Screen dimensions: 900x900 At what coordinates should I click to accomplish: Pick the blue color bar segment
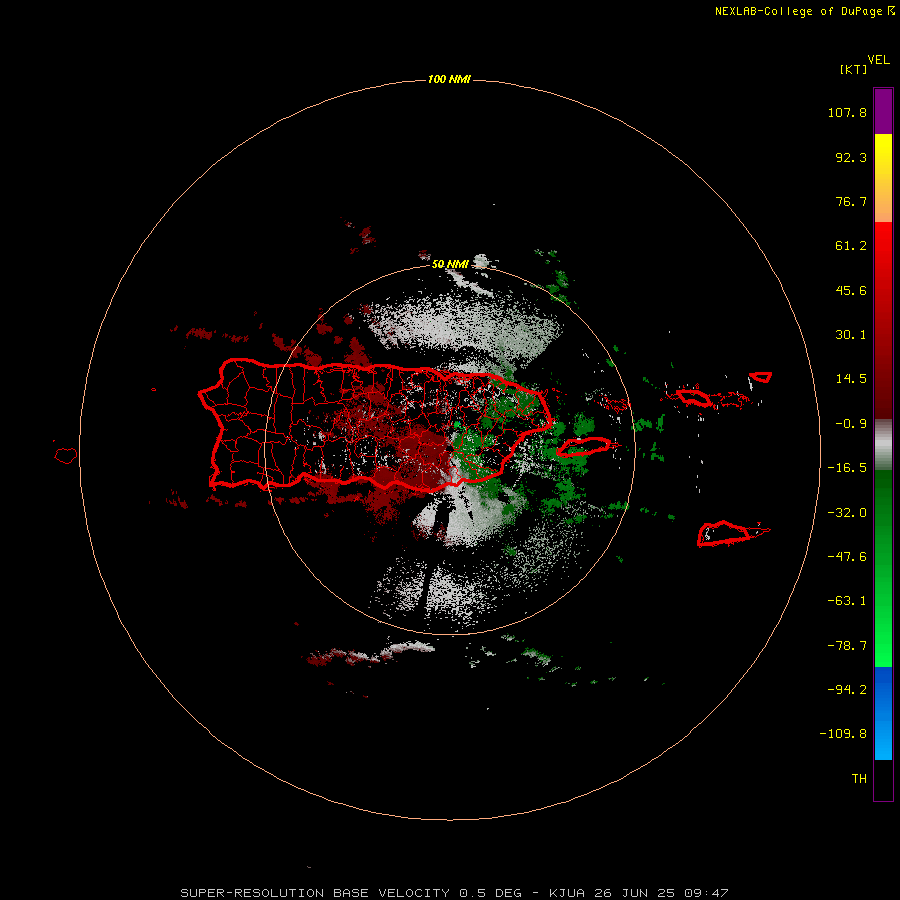point(883,713)
